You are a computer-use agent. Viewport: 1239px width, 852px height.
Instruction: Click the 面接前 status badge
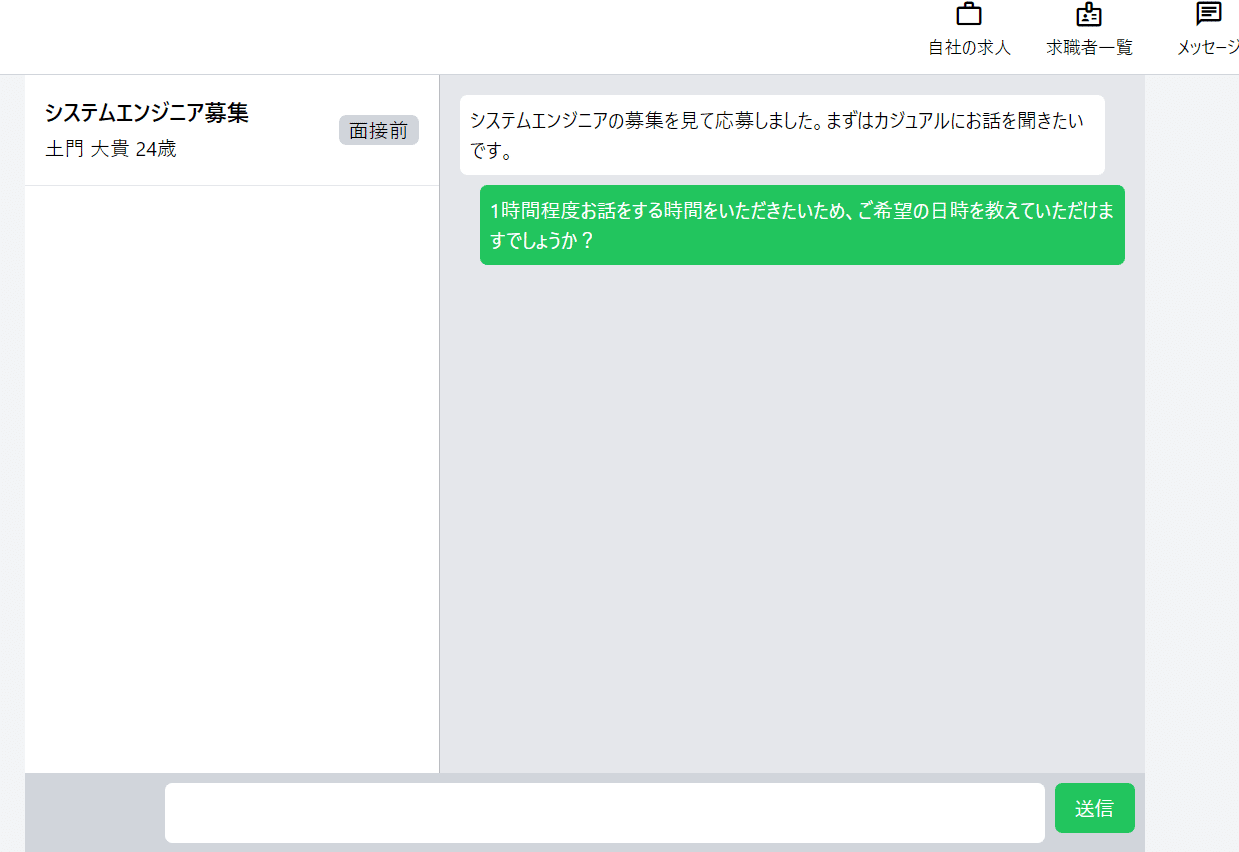378,131
